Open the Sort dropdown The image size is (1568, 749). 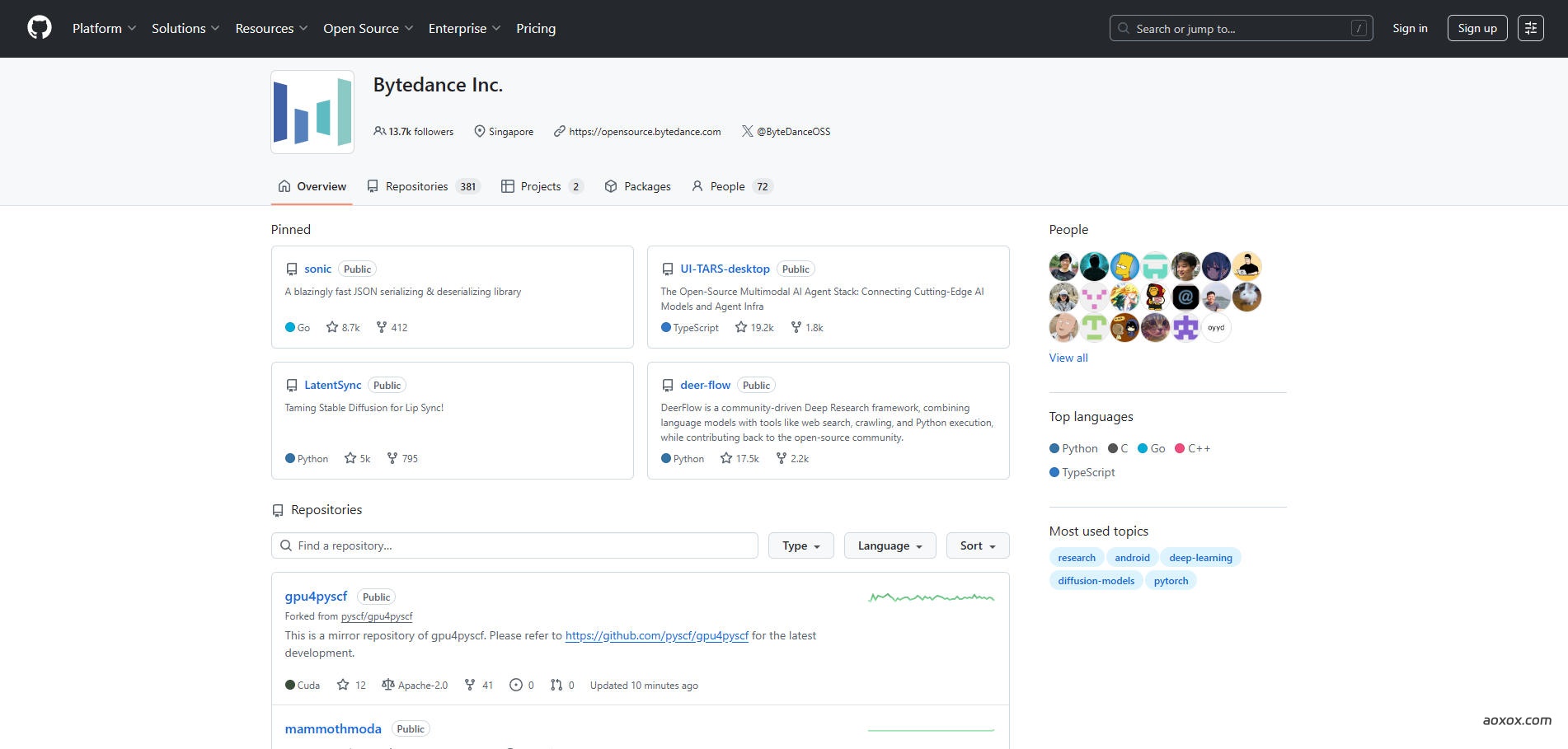(978, 545)
